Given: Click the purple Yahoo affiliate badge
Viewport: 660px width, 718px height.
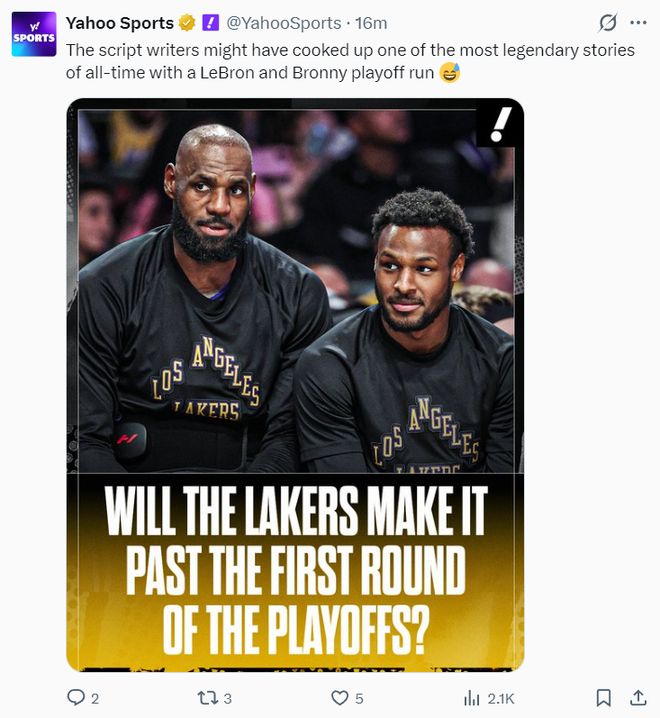Looking at the screenshot, I should pyautogui.click(x=211, y=22).
